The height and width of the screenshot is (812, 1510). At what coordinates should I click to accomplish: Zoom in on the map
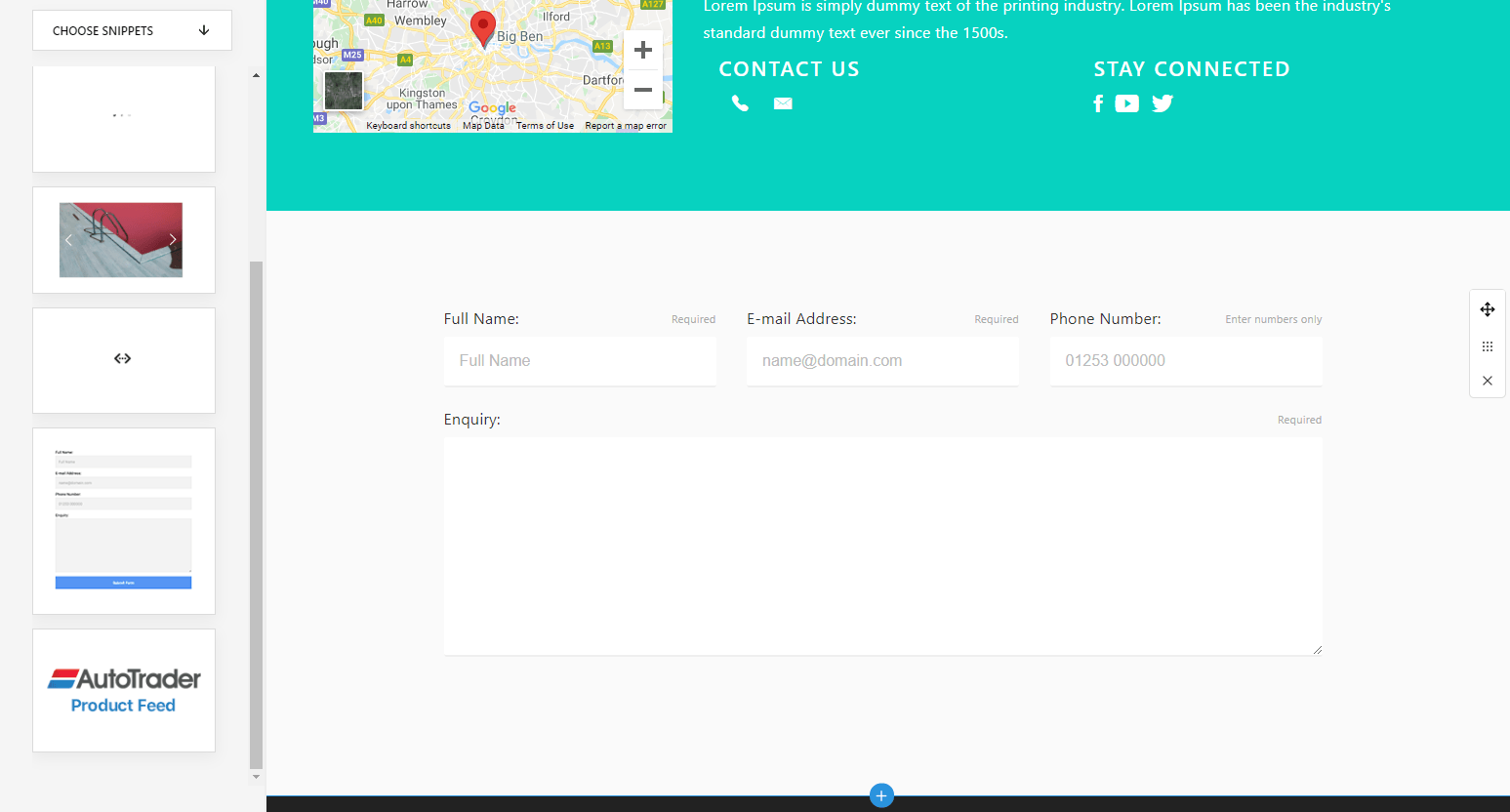(x=643, y=50)
